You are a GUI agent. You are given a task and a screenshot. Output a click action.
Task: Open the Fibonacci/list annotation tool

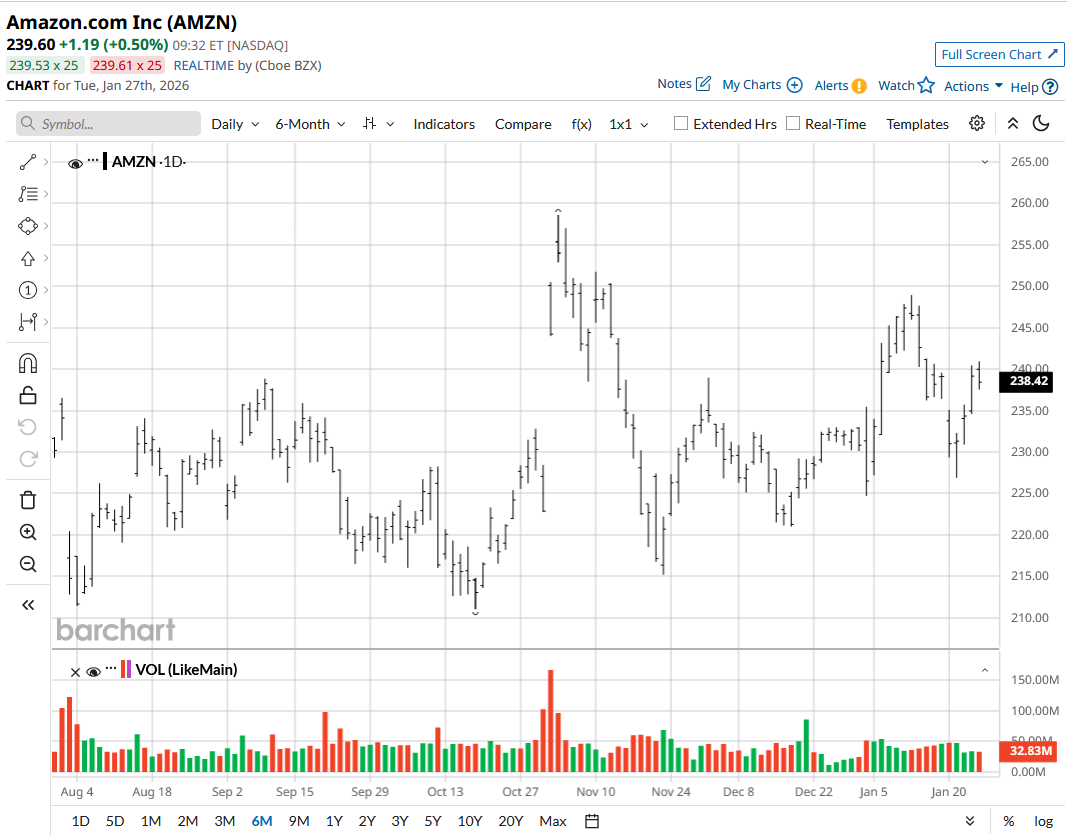click(28, 194)
